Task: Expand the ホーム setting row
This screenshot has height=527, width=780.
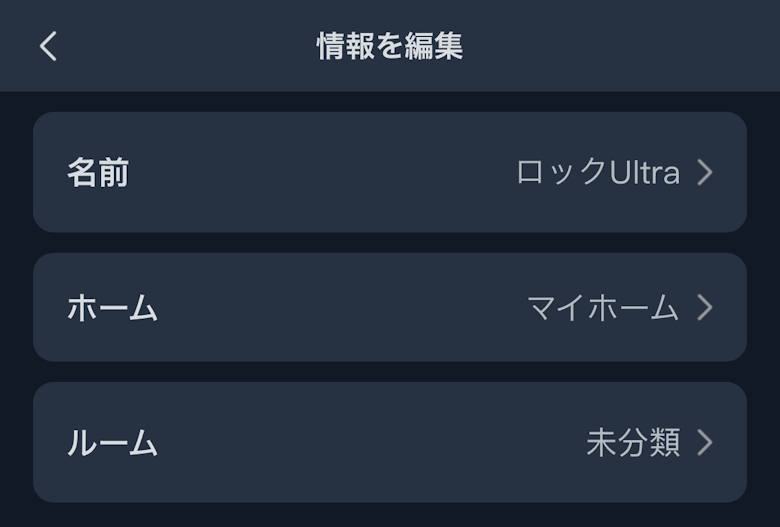Action: coord(390,307)
